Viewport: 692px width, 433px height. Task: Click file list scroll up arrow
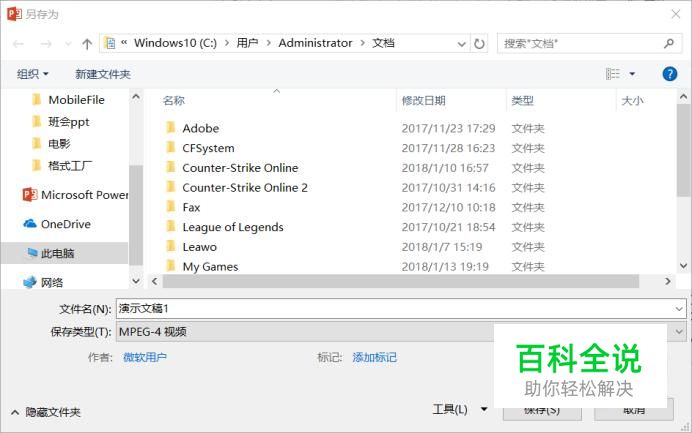[684, 96]
